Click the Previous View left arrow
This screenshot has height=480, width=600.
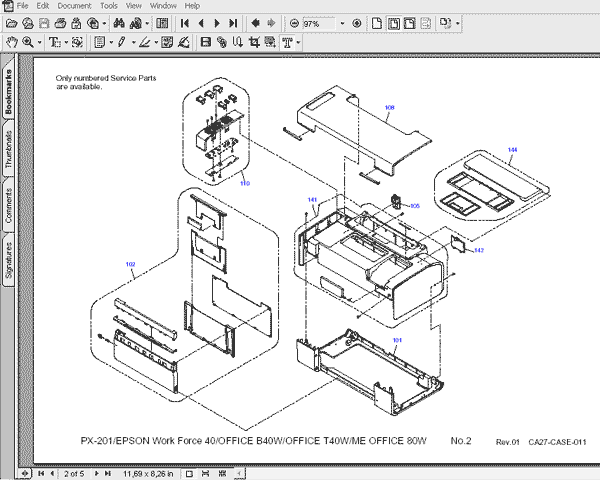click(x=256, y=23)
